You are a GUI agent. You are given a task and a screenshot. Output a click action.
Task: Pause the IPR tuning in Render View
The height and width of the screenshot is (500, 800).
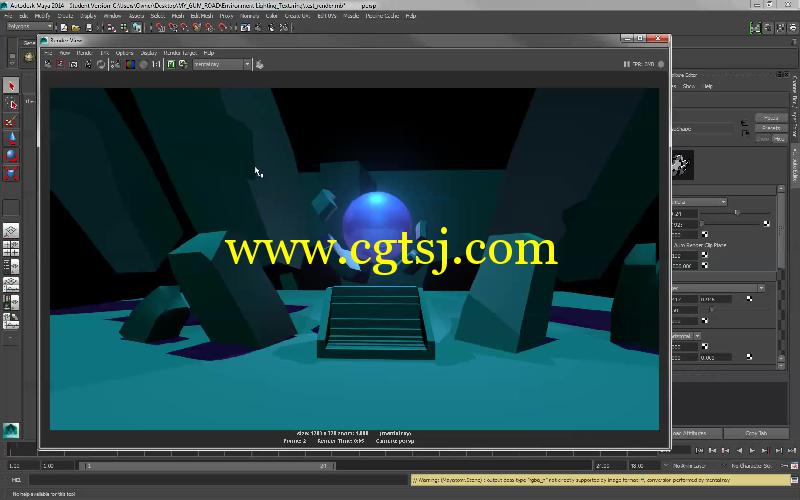(x=626, y=64)
